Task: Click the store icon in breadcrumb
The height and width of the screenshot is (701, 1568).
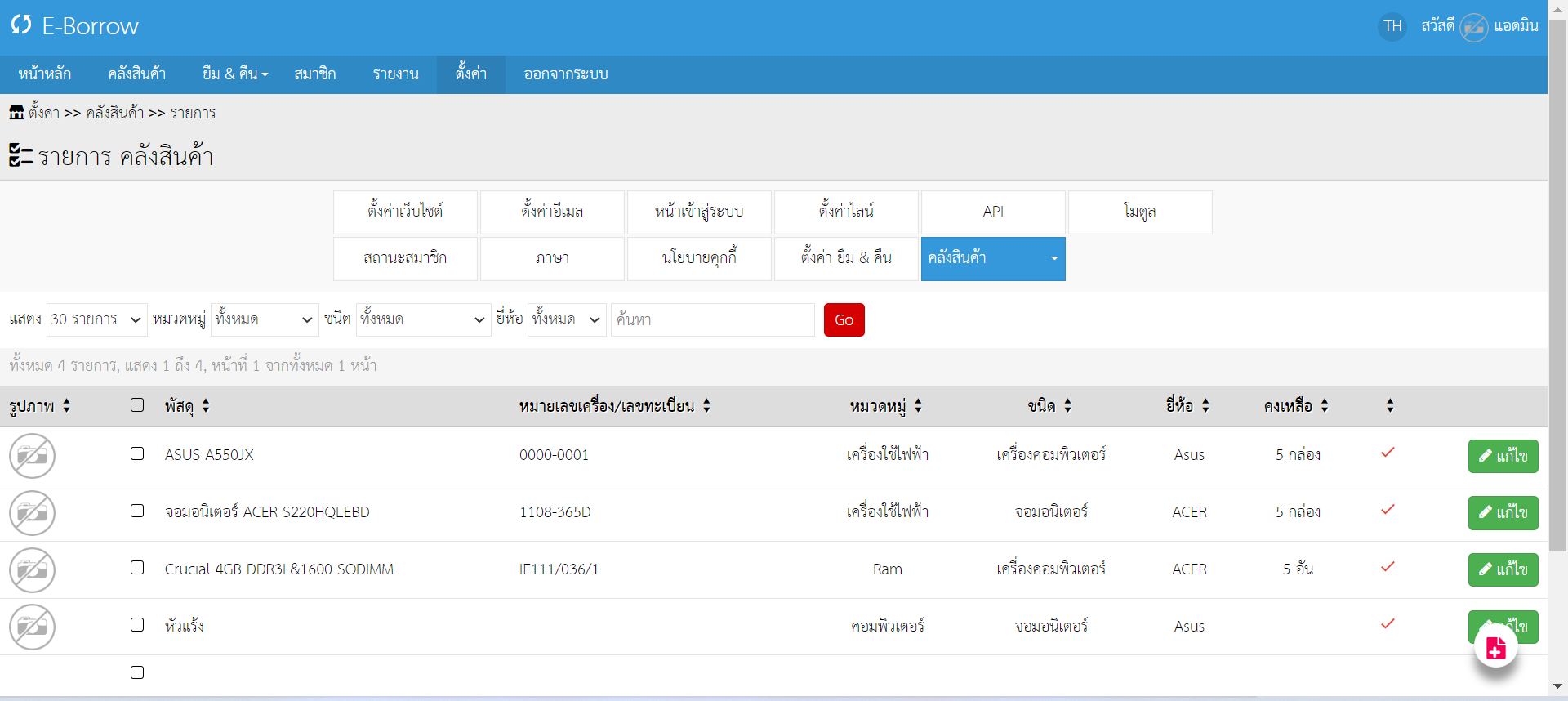Action: click(16, 113)
